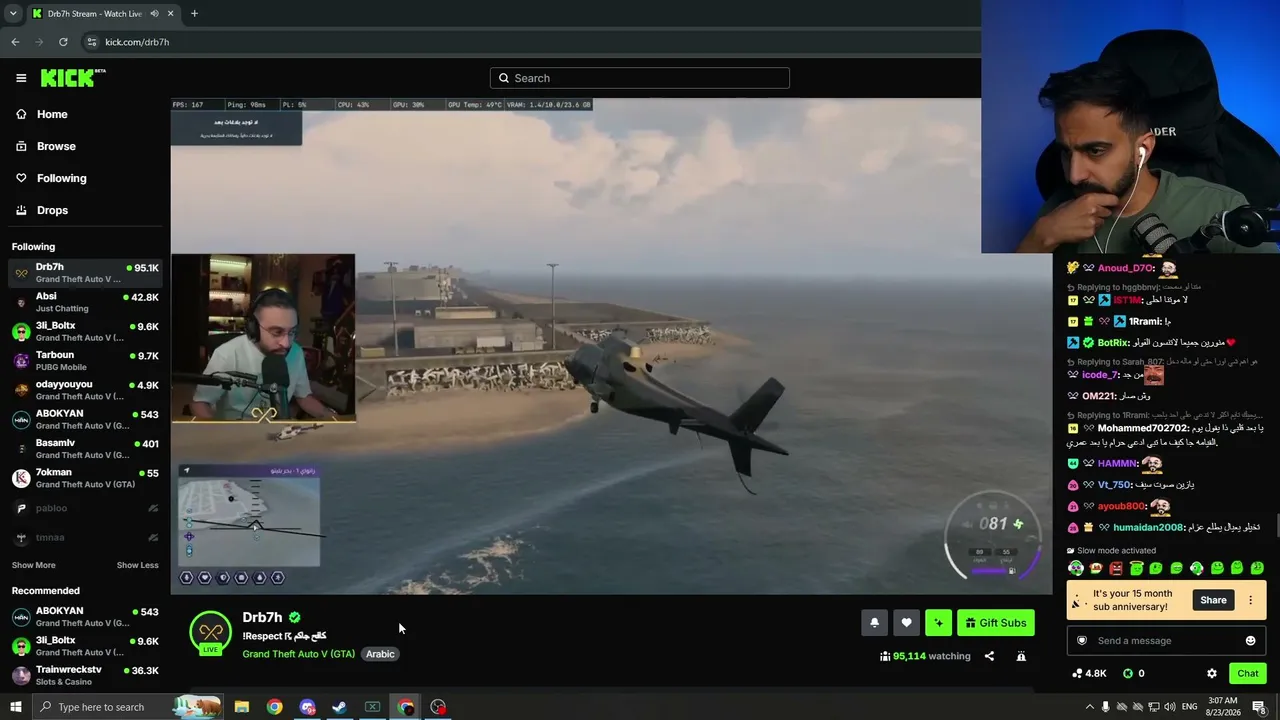Screen dimensions: 1280x720
Task: Share the stream via share icon
Action: click(989, 656)
